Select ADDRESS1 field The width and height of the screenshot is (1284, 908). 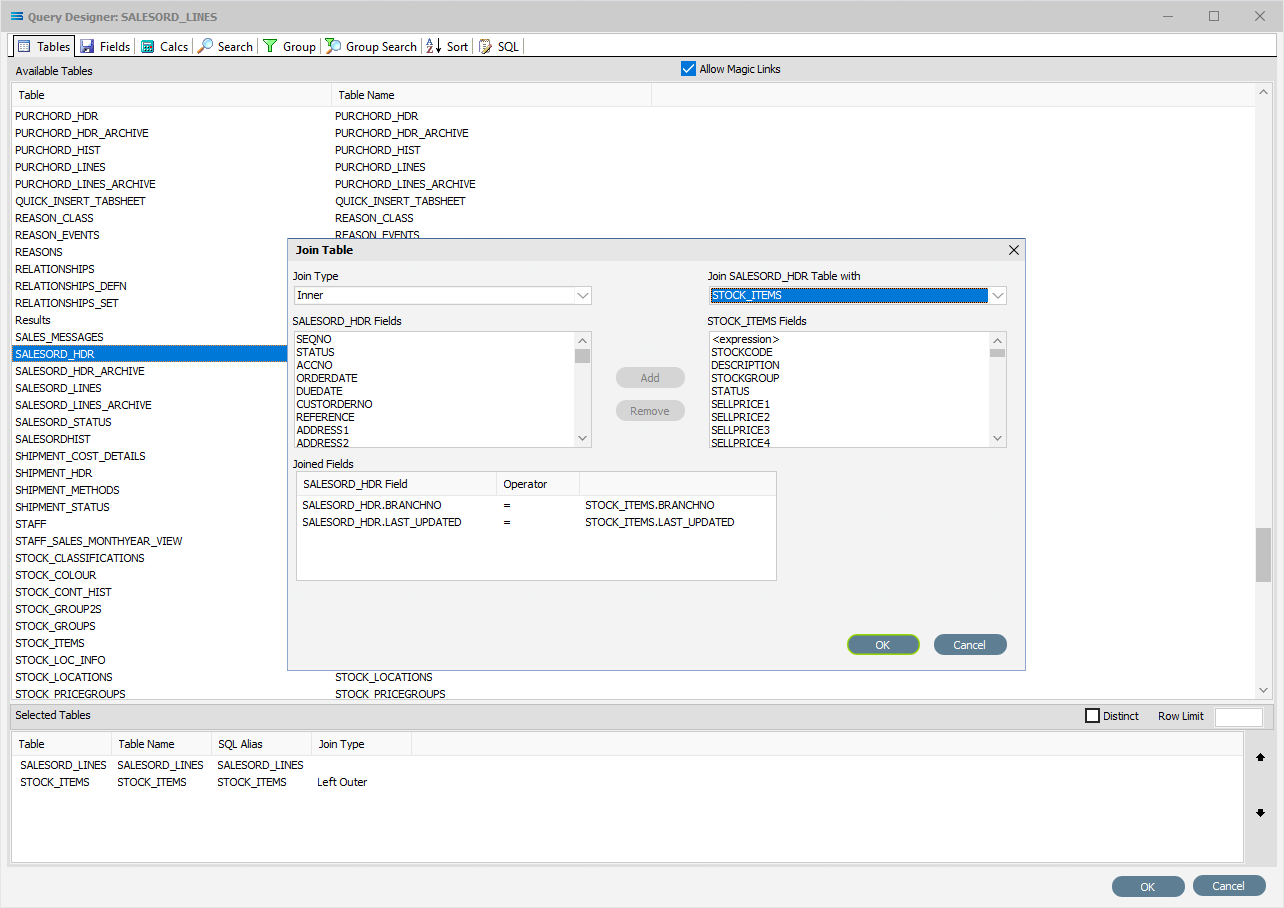coord(434,431)
